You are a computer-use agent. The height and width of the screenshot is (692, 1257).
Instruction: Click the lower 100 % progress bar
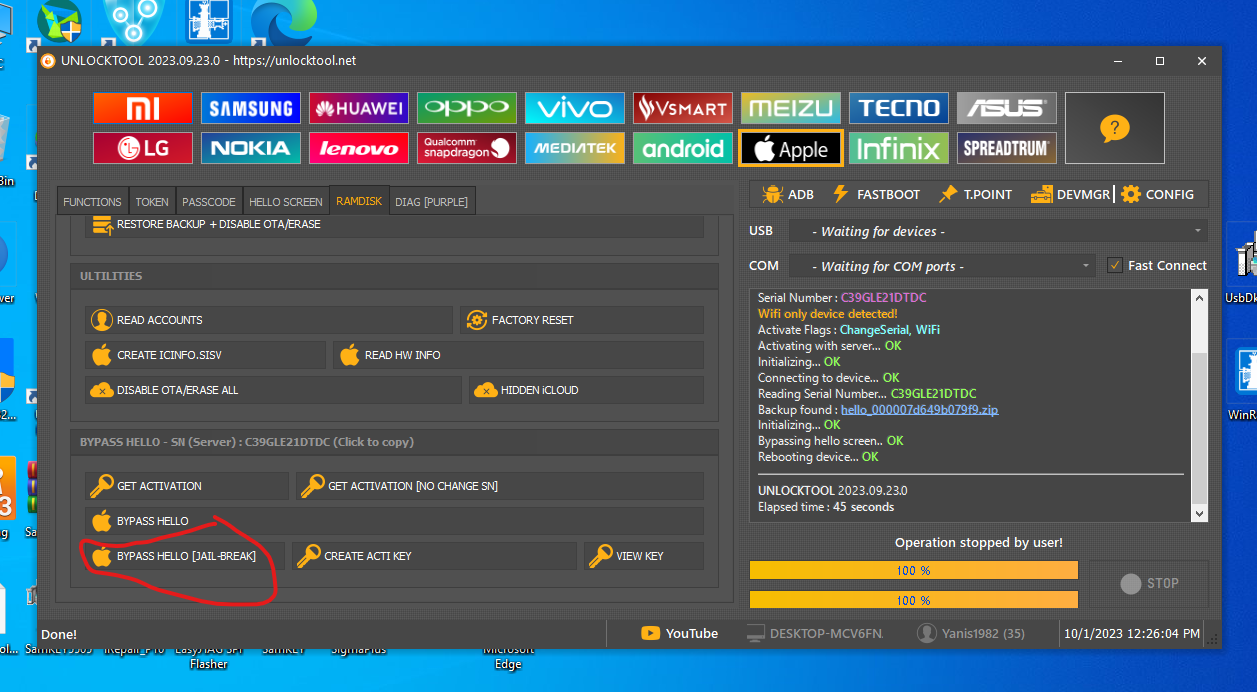(x=914, y=600)
